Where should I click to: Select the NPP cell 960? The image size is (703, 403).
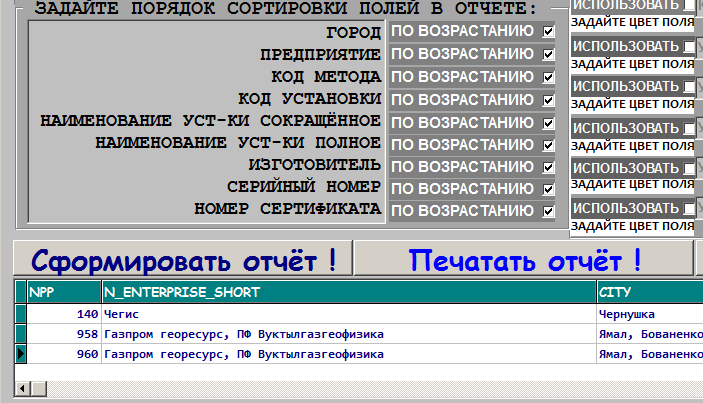(64, 354)
